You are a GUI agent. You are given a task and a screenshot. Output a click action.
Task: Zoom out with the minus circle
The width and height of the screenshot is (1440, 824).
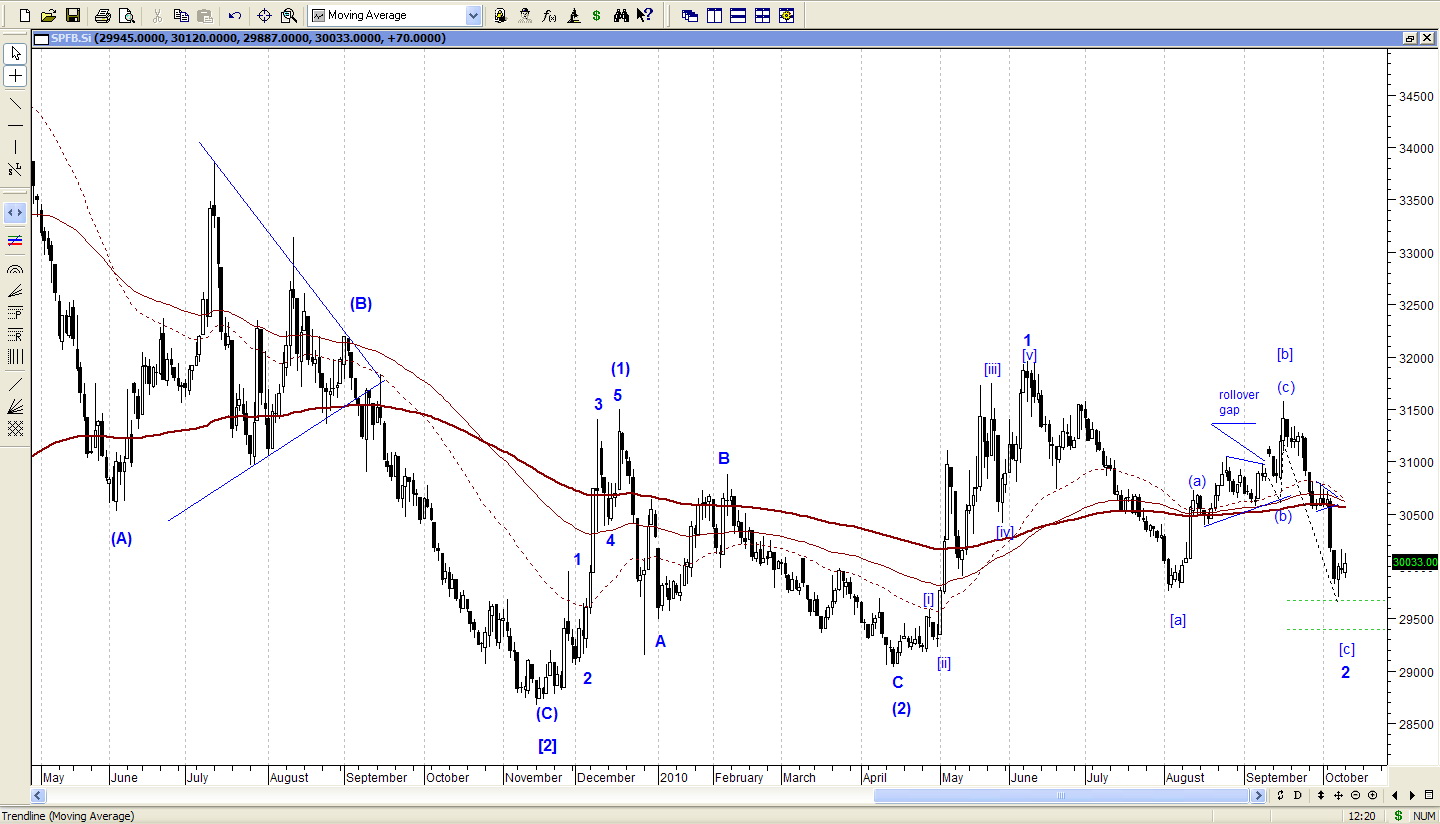tap(1355, 796)
